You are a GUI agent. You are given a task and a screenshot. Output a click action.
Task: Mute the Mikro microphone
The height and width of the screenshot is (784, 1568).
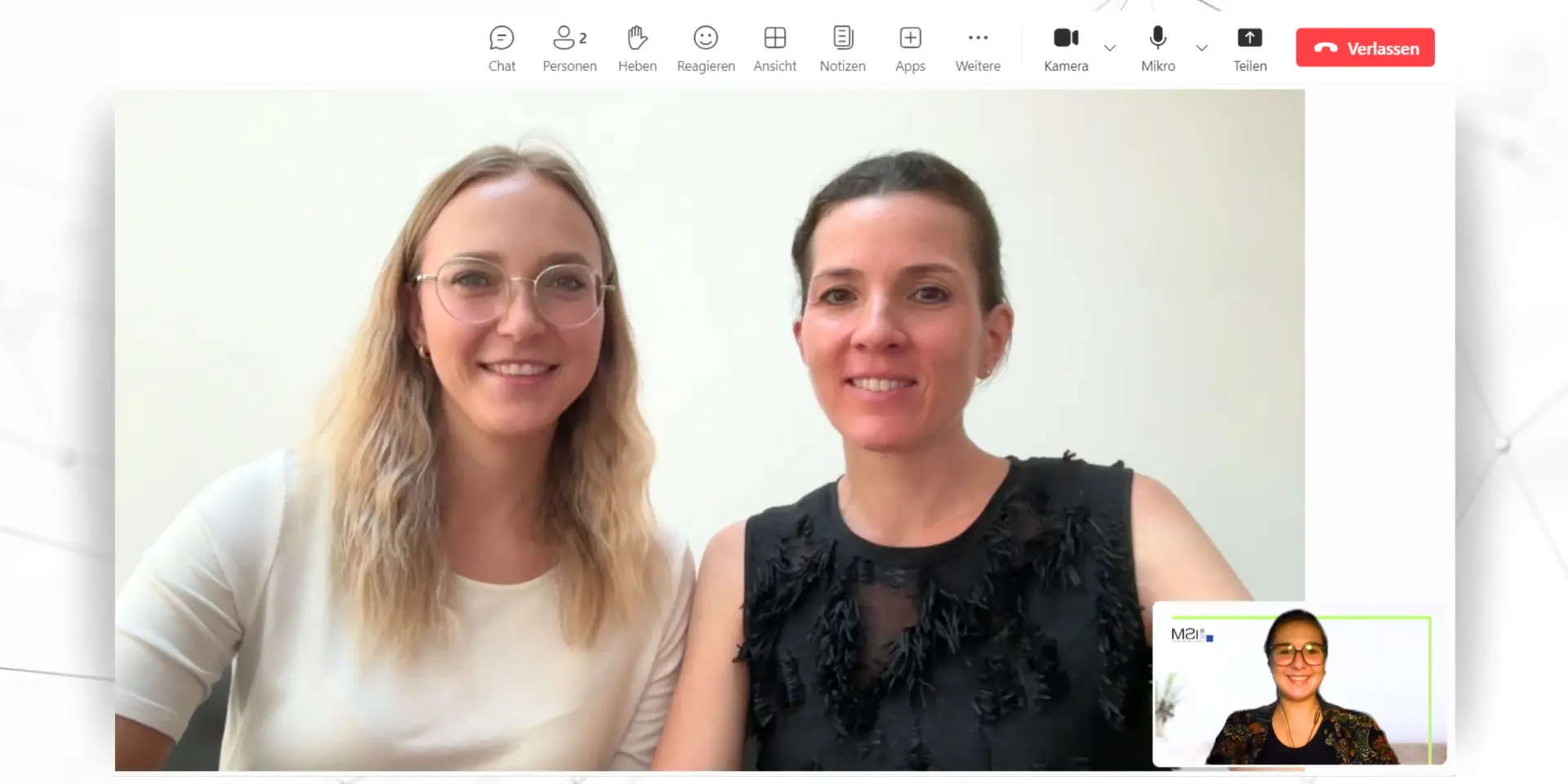coord(1158,48)
